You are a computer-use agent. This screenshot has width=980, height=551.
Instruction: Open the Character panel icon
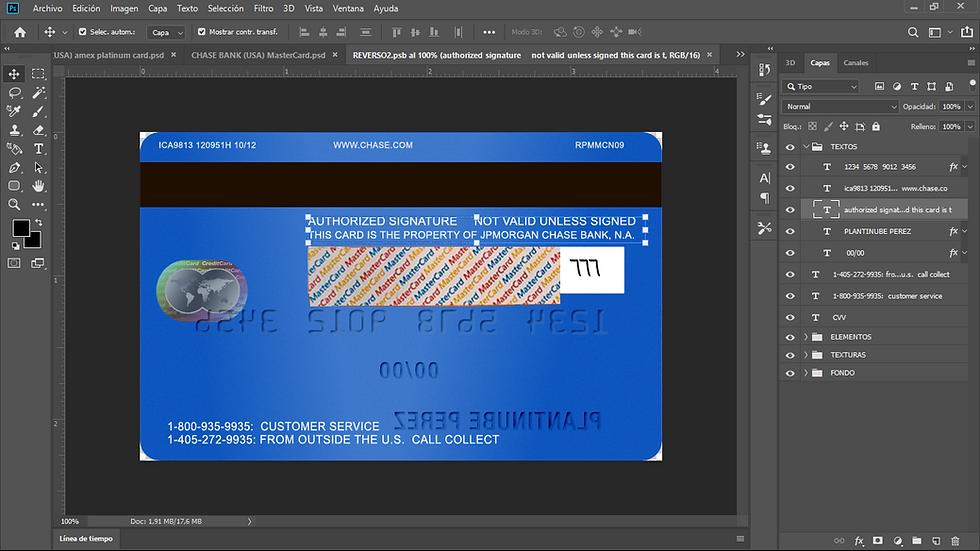764,178
